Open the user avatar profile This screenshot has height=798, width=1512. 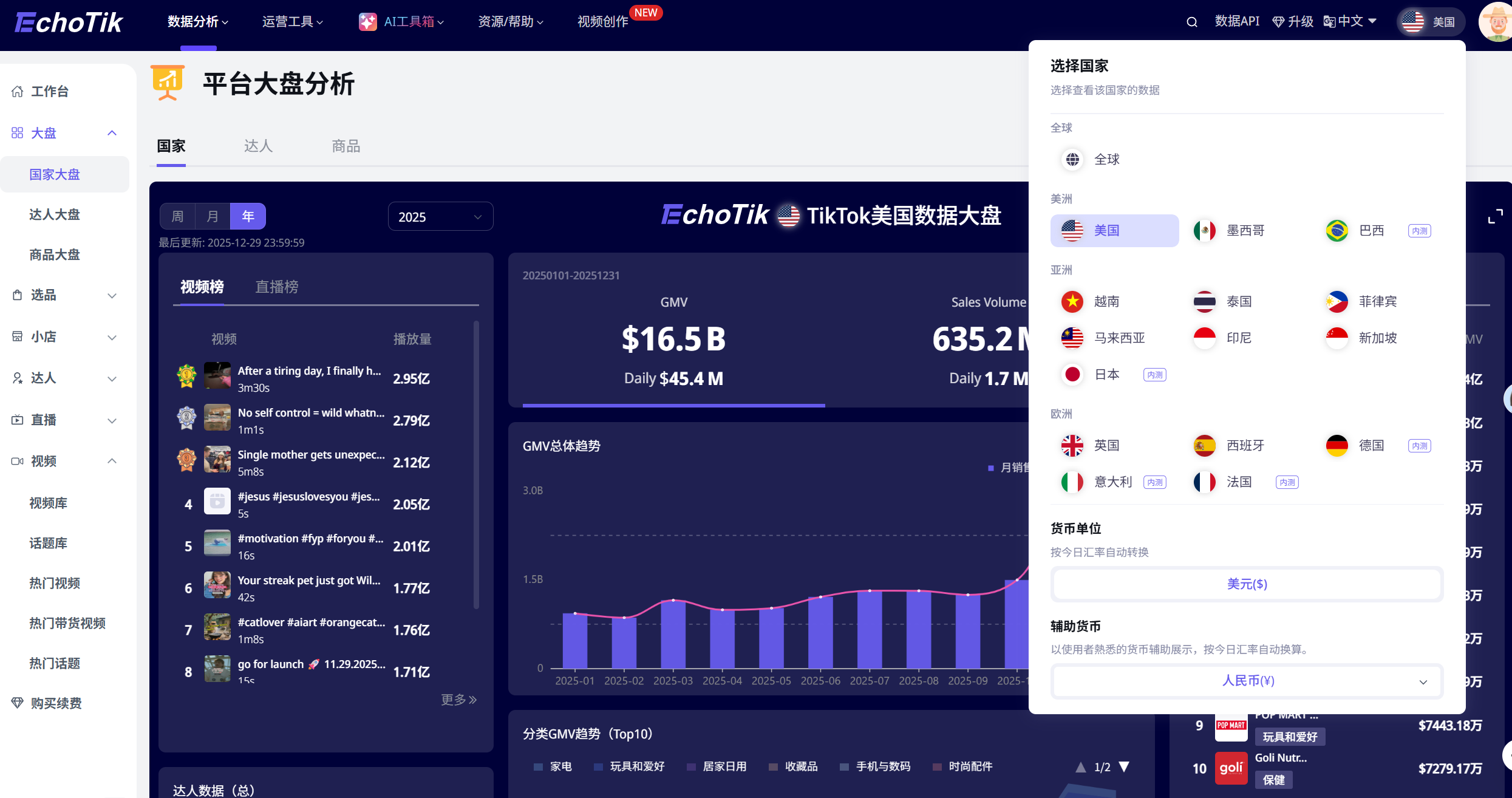[x=1496, y=22]
